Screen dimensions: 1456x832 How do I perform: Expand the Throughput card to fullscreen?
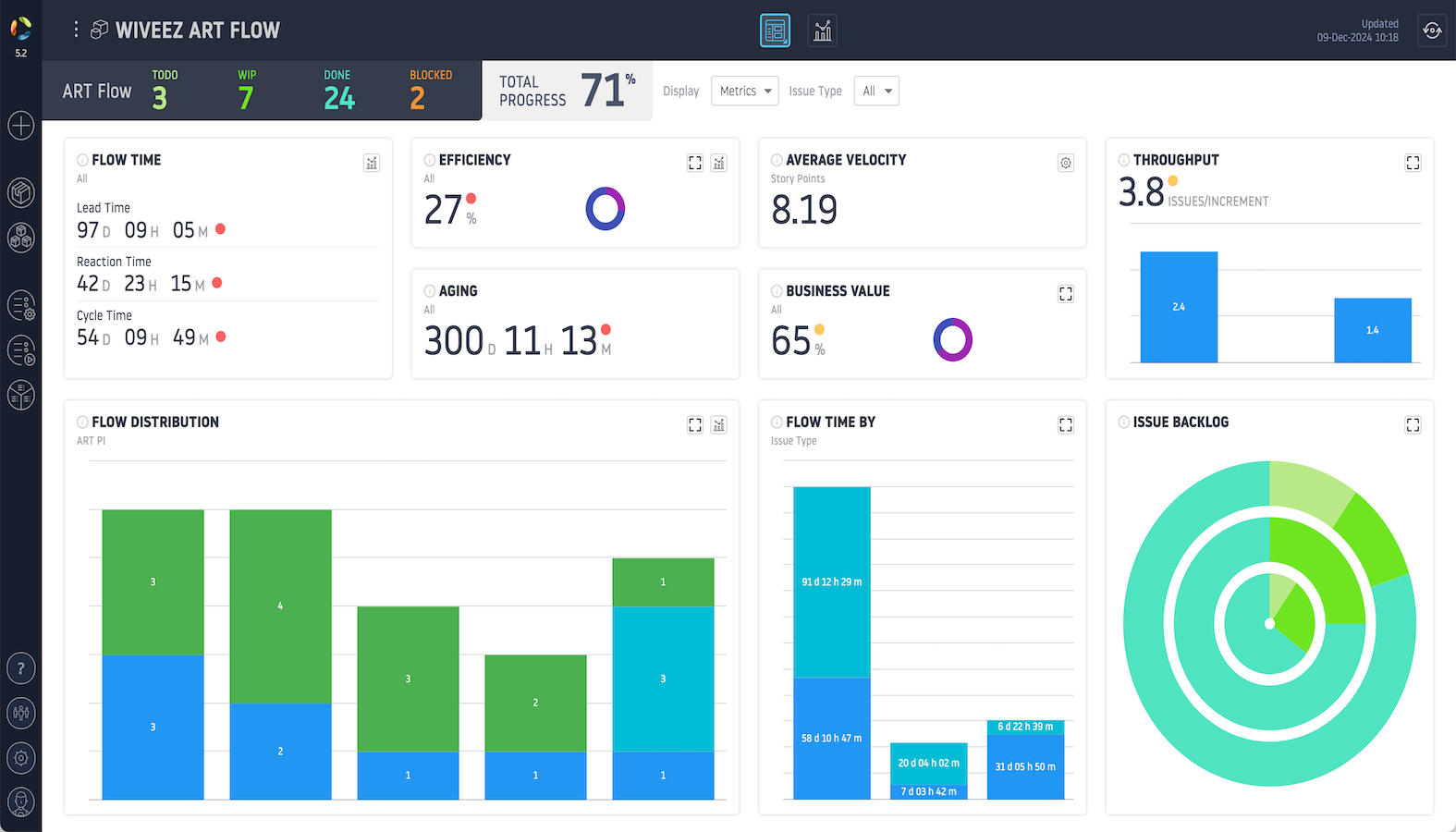1413,163
